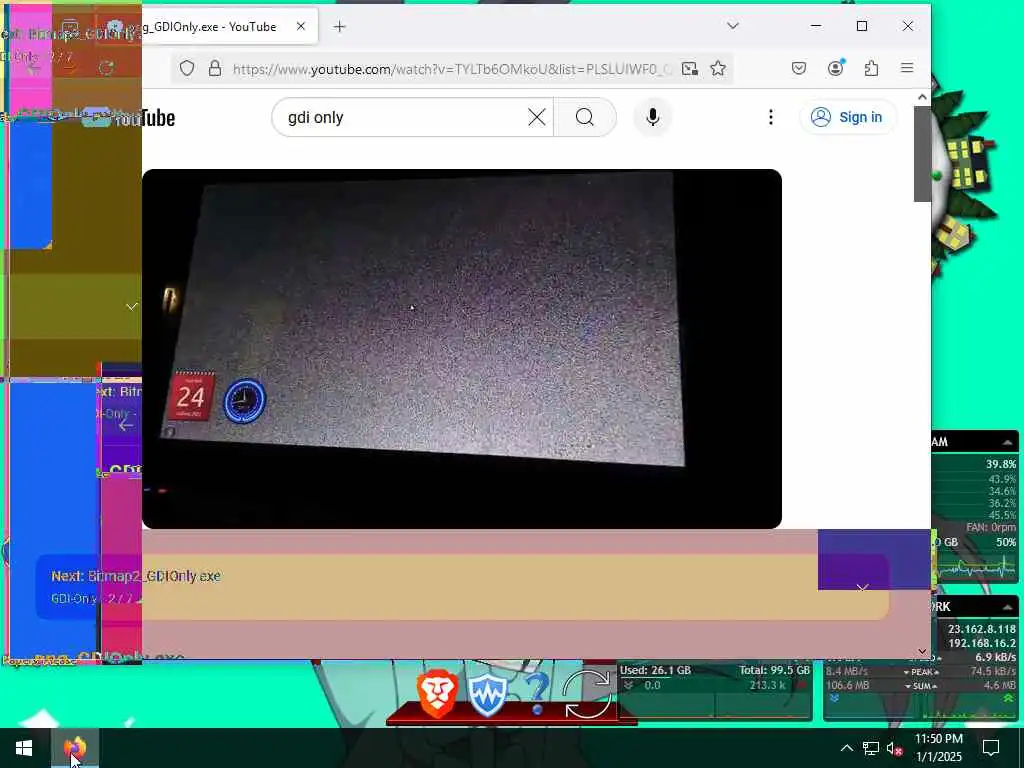Open YouTube settings three-dot menu
The image size is (1024, 768).
tap(771, 118)
